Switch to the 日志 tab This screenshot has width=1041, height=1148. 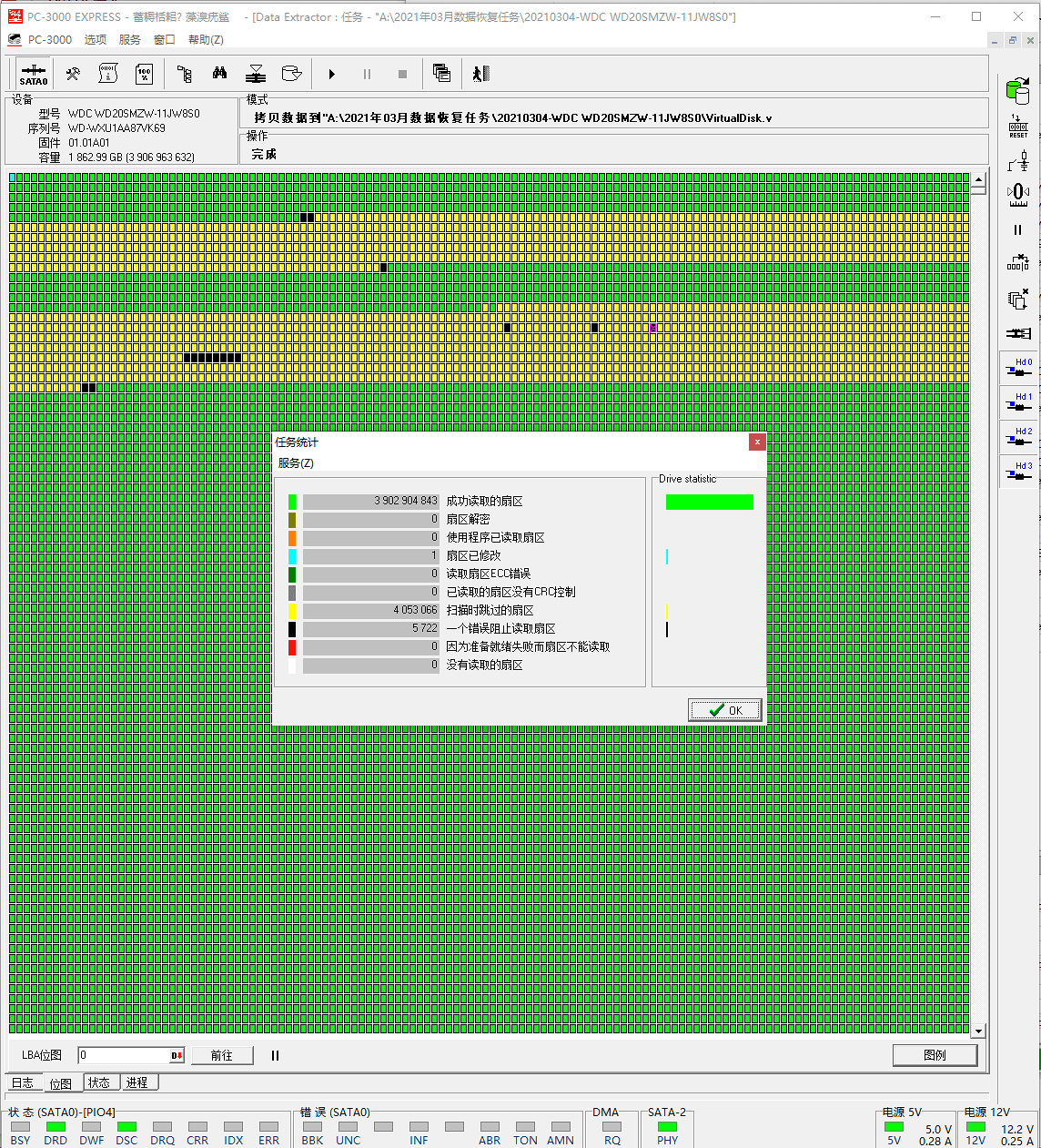[23, 1082]
